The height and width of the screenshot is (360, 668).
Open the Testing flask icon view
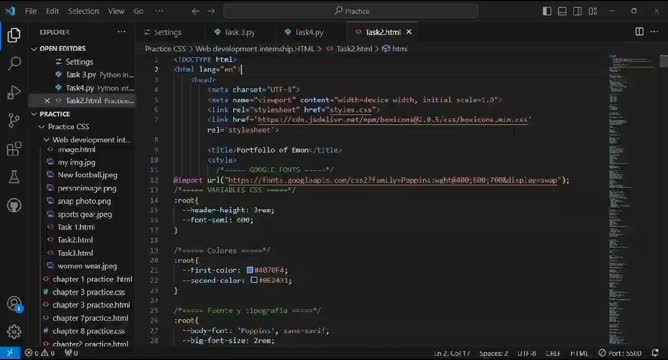(x=14, y=177)
